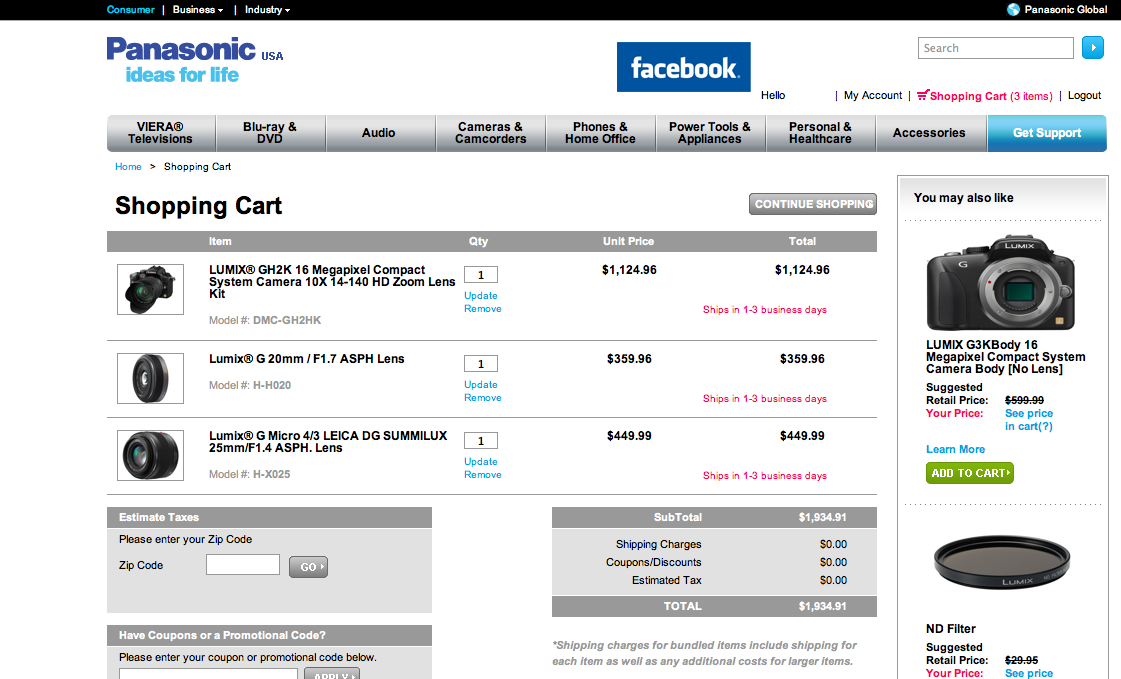
Task: Click See price link for the ND Filter
Action: [1029, 673]
